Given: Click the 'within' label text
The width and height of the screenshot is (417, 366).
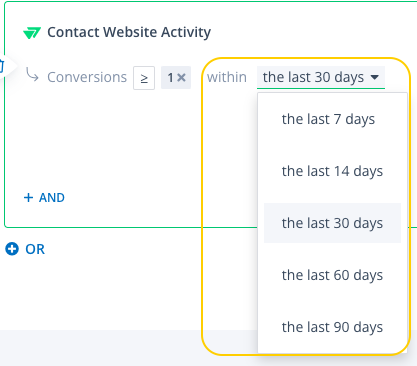Looking at the screenshot, I should [227, 77].
